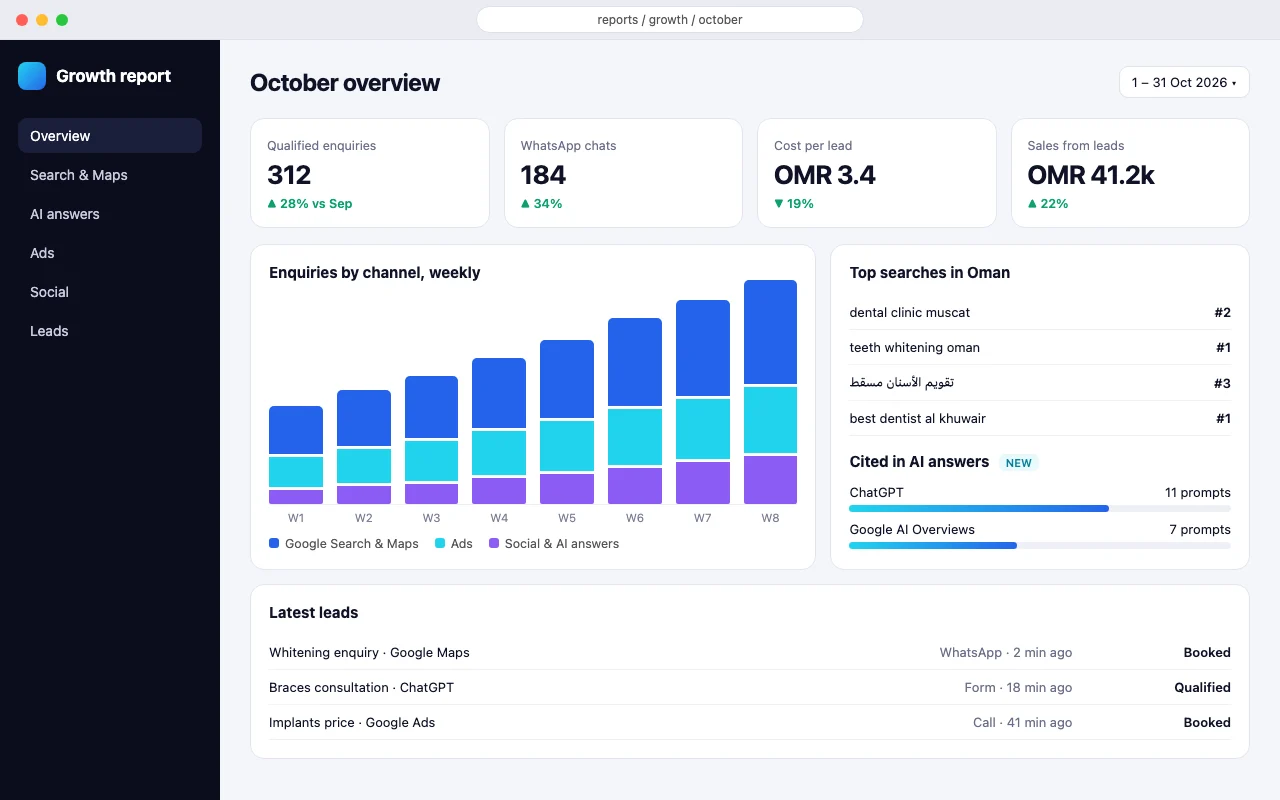This screenshot has width=1280, height=800.
Task: Click the red close window button
Action: pyautogui.click(x=22, y=20)
